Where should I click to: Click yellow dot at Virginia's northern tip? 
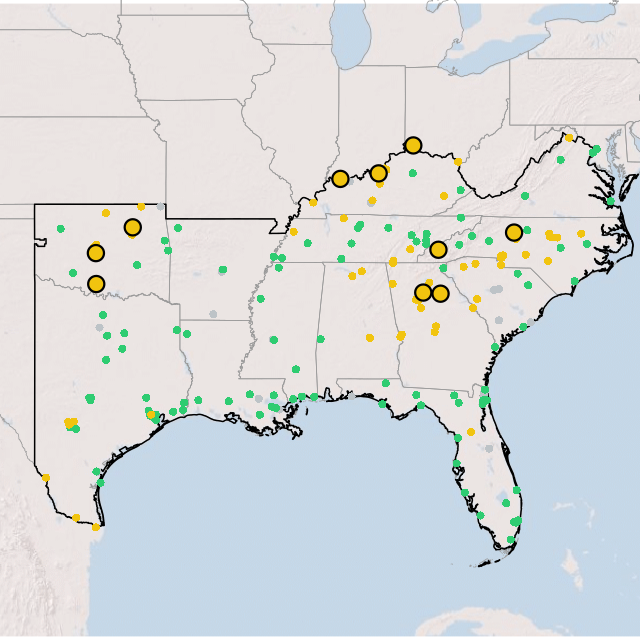click(569, 138)
